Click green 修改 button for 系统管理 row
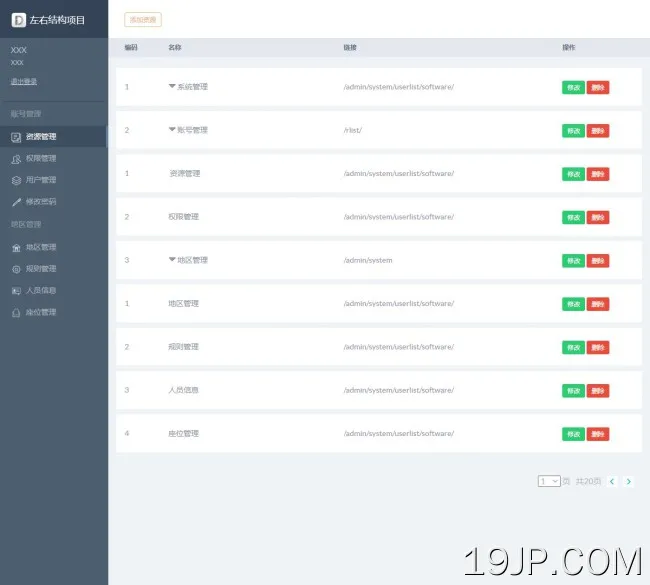650x585 pixels. click(x=573, y=87)
